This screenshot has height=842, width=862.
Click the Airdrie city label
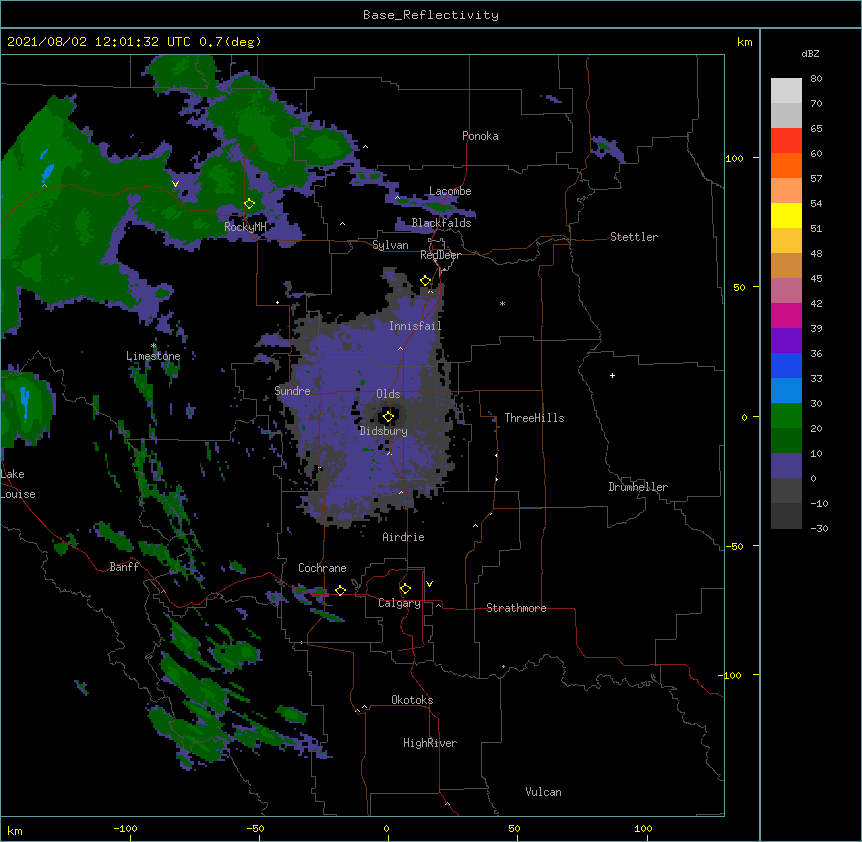tap(404, 537)
